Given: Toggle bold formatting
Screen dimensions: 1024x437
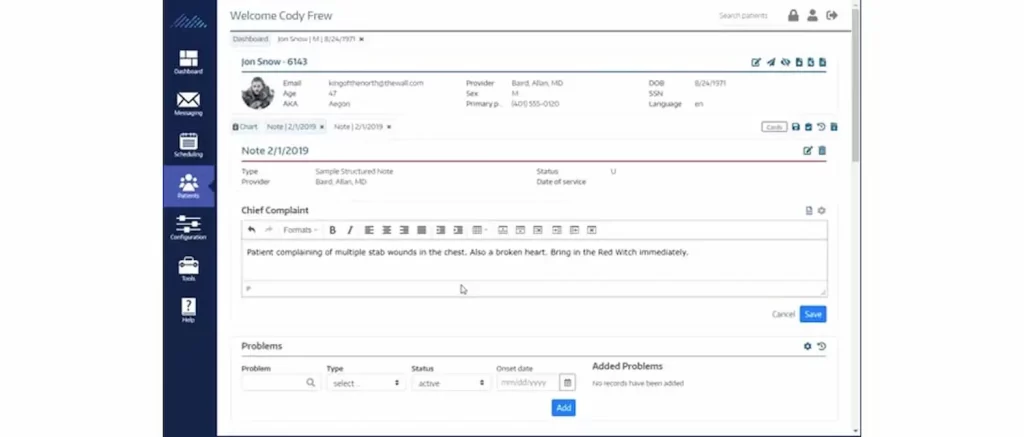Looking at the screenshot, I should point(332,230).
